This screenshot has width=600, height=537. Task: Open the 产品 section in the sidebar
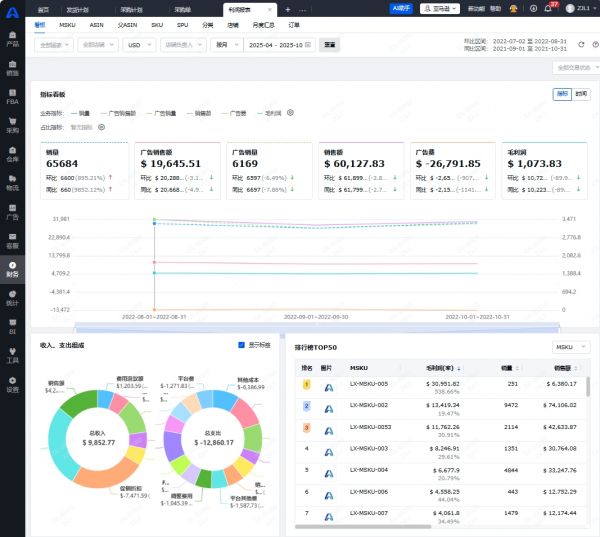click(x=12, y=40)
